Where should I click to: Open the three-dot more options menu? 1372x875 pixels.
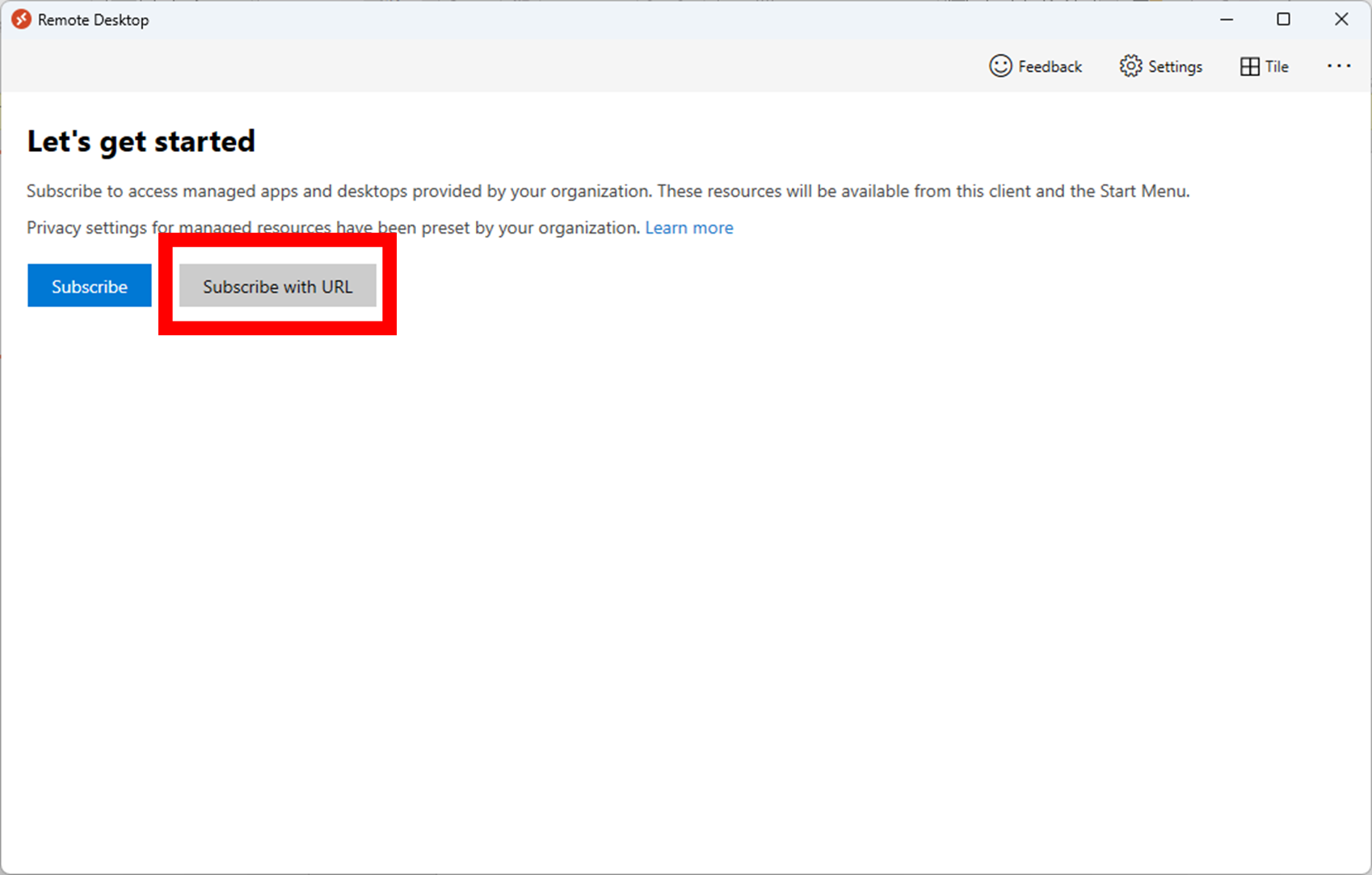coord(1338,66)
